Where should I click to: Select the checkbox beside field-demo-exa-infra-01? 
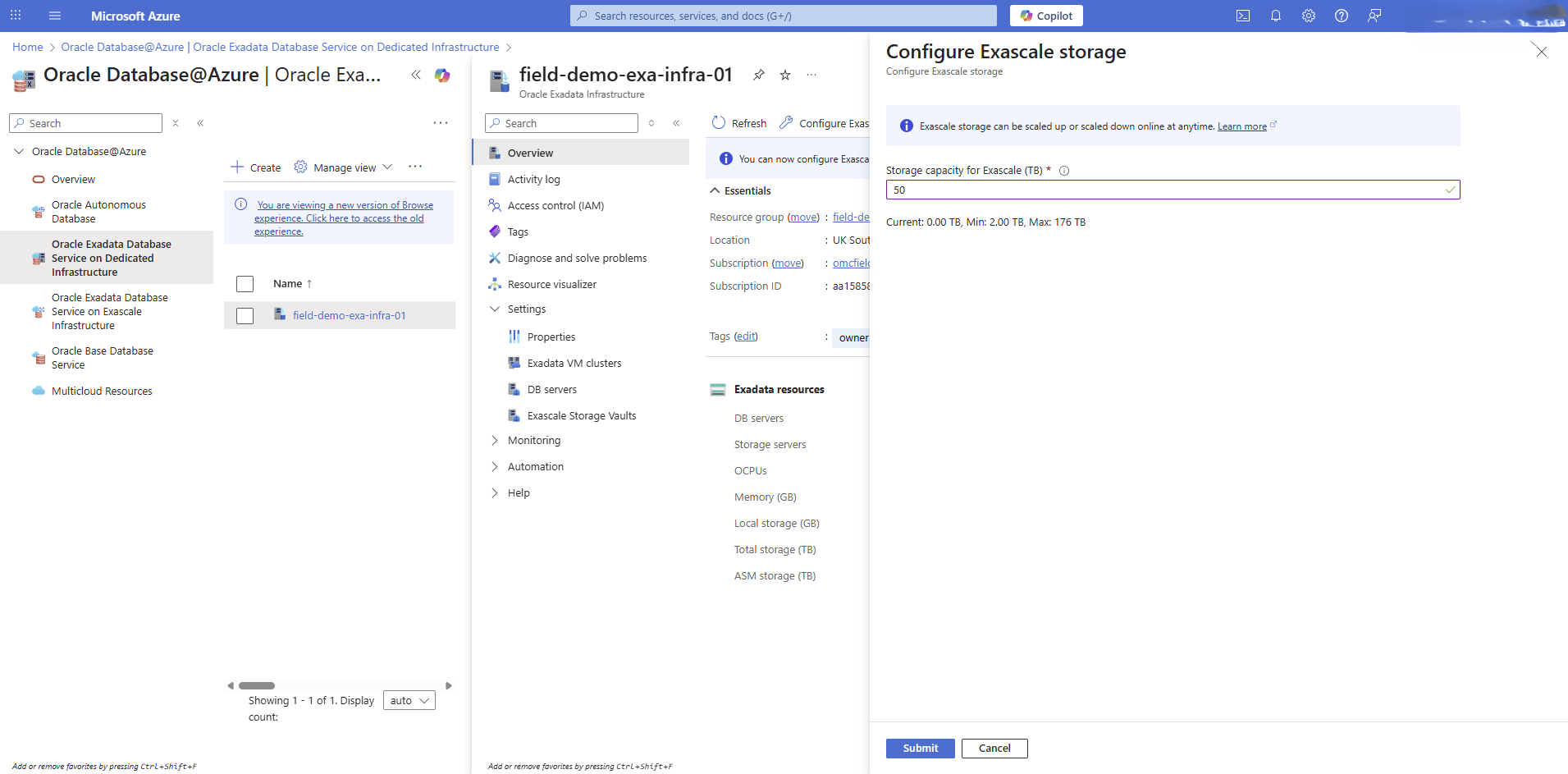[x=245, y=315]
